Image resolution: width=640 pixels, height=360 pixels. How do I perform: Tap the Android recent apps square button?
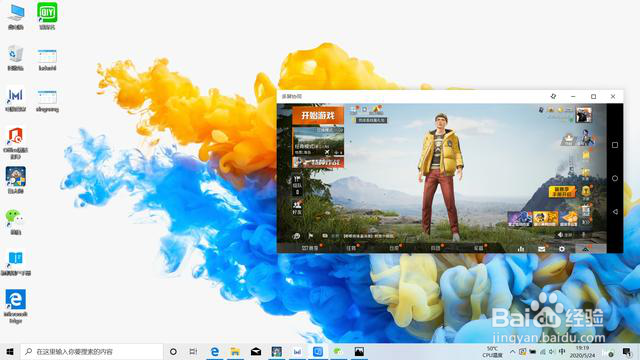tap(615, 145)
